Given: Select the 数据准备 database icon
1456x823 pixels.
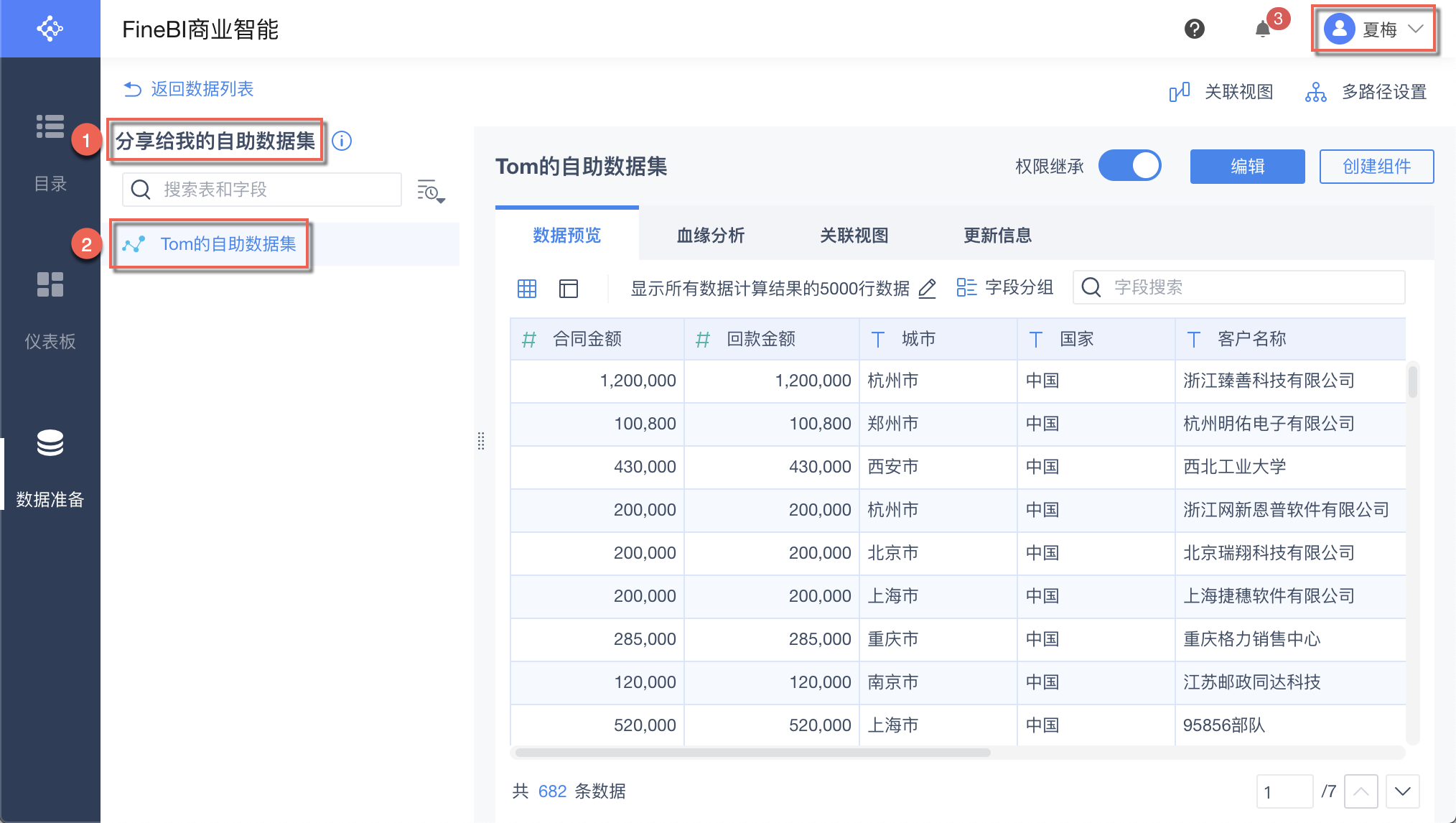Looking at the screenshot, I should click(50, 443).
